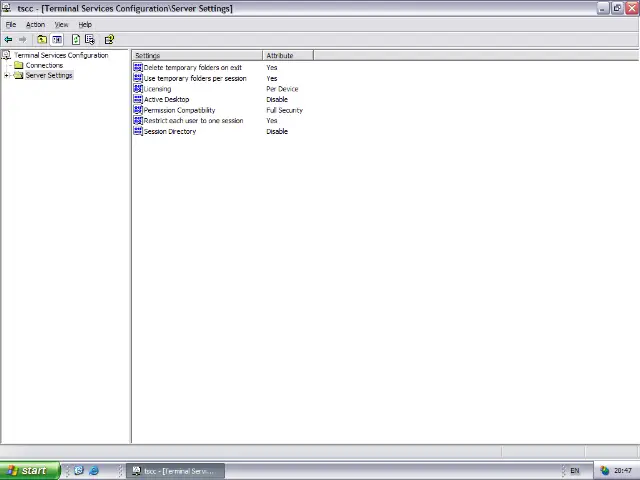Select Terminal Services Configuration tree root
The width and height of the screenshot is (640, 480).
tap(61, 55)
